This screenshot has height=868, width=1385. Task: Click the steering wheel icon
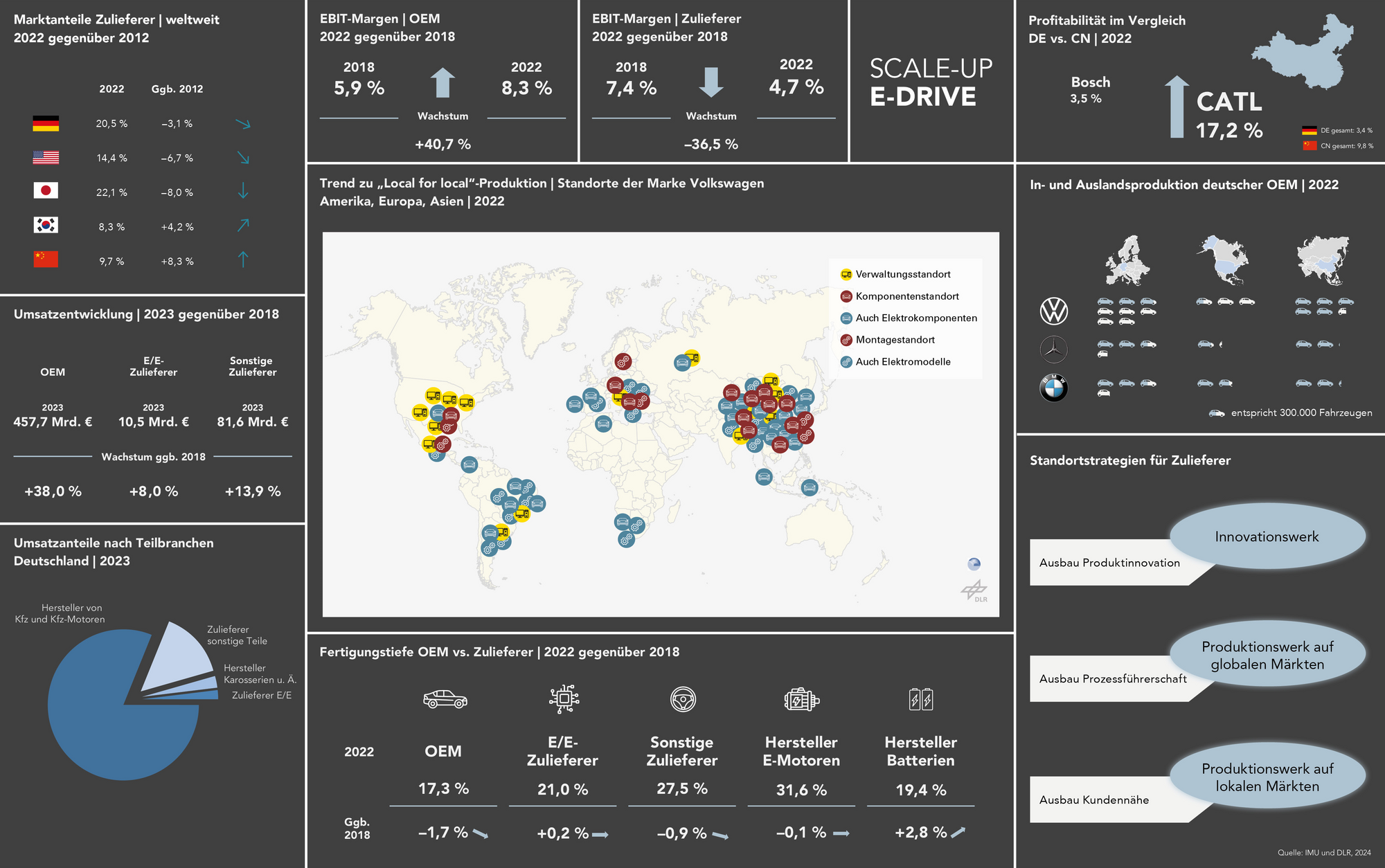683,699
